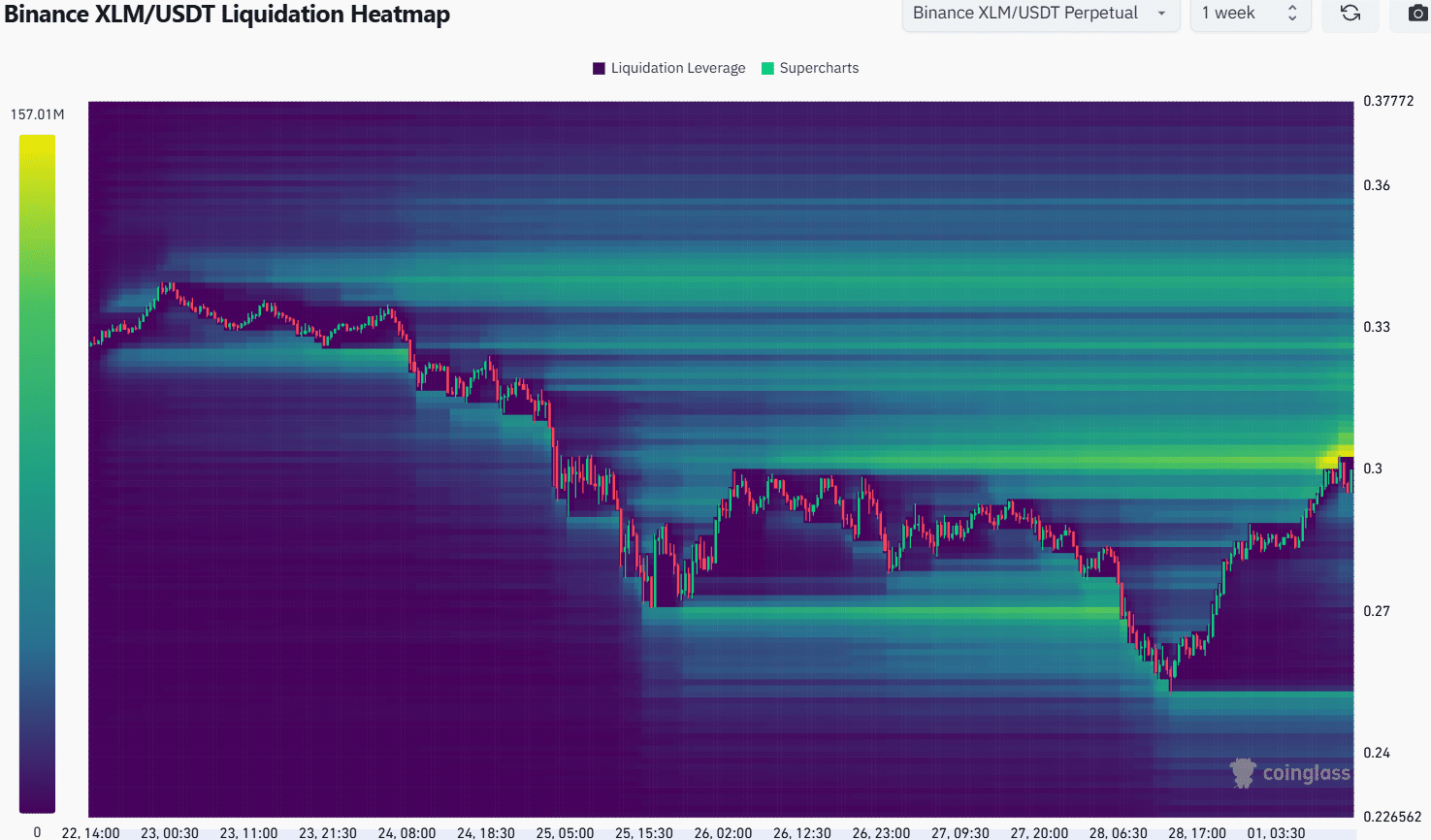This screenshot has height=840, width=1431.
Task: Click the 27, 20:00 time label
Action: pos(1039,832)
